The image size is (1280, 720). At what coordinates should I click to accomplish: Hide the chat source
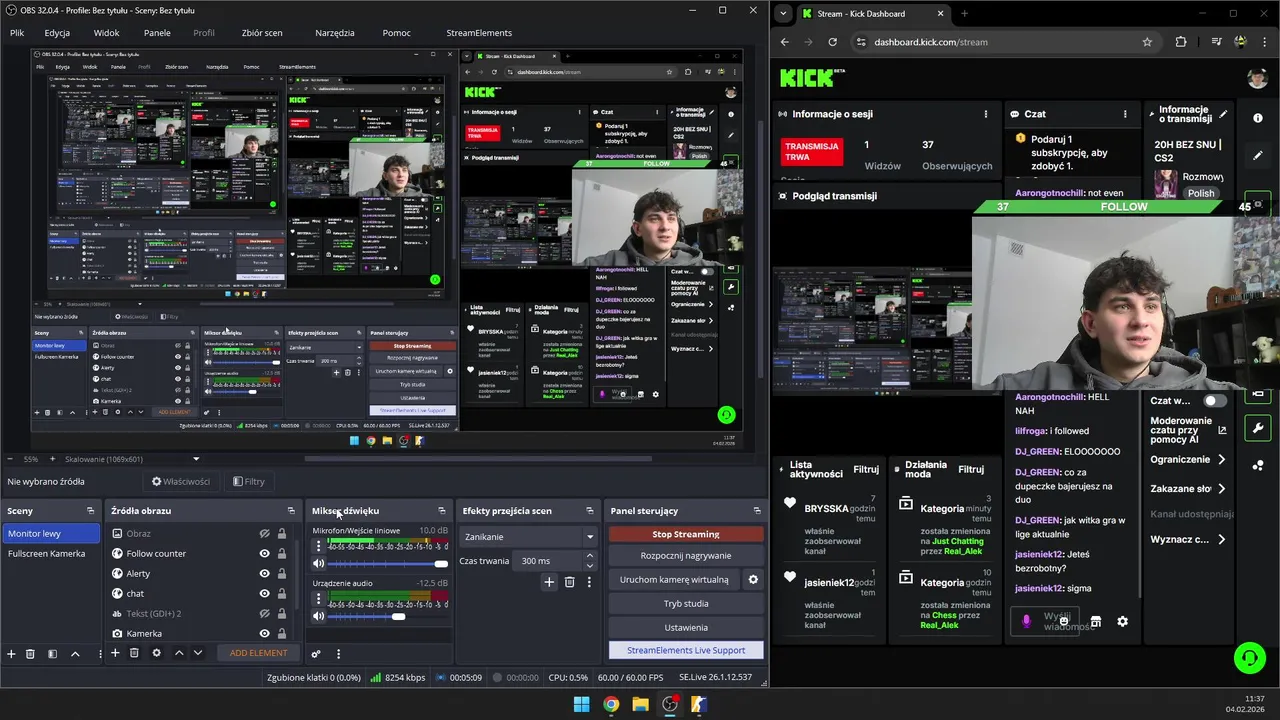tap(265, 594)
